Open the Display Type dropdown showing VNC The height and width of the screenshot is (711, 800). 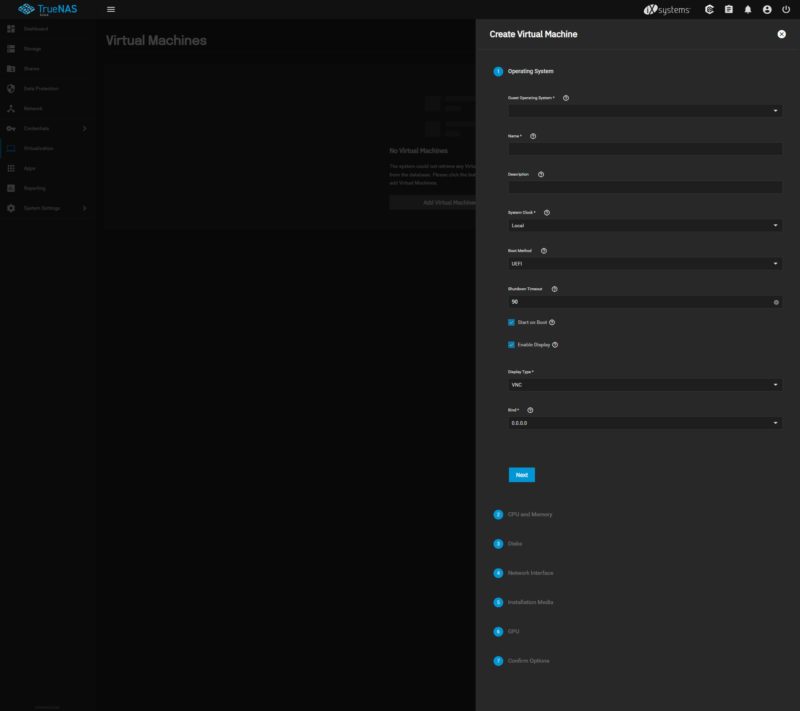tap(644, 385)
